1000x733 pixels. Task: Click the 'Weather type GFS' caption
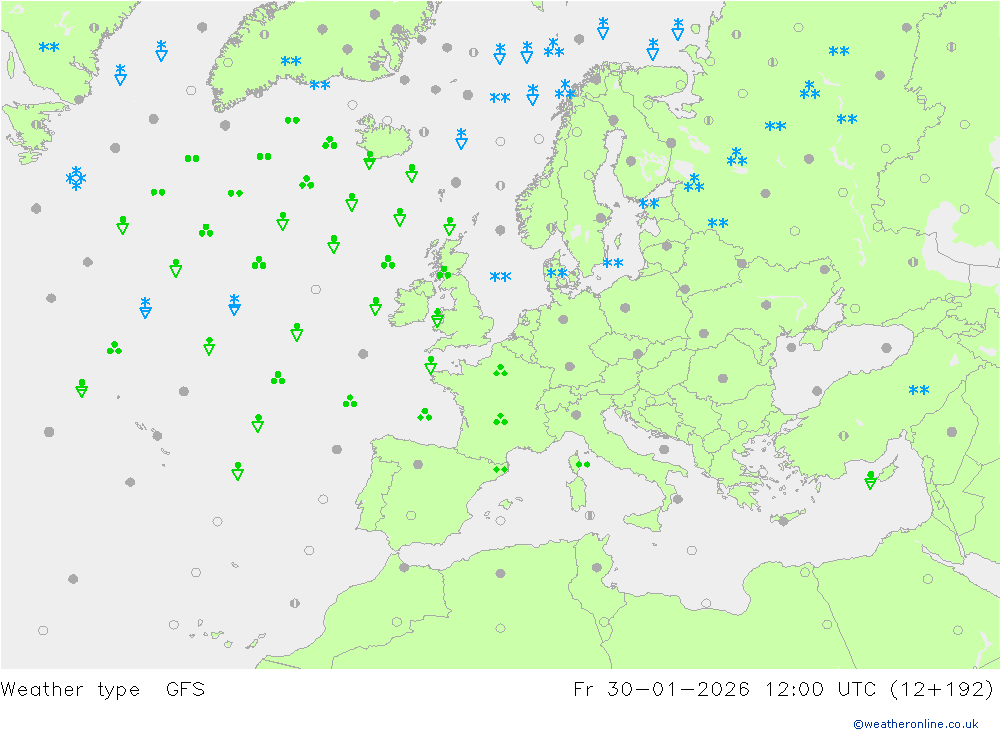pos(103,690)
